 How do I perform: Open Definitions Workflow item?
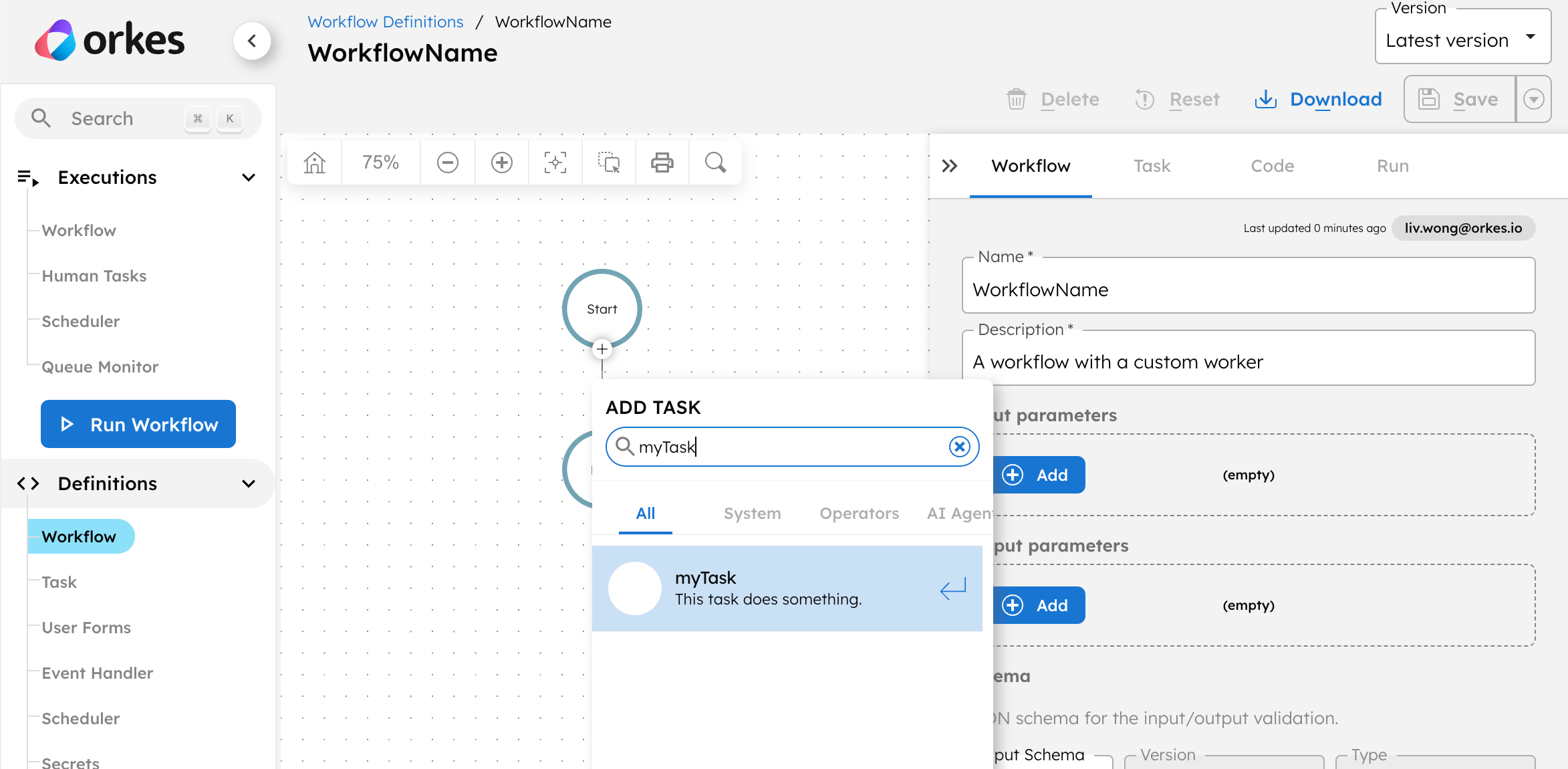point(81,536)
